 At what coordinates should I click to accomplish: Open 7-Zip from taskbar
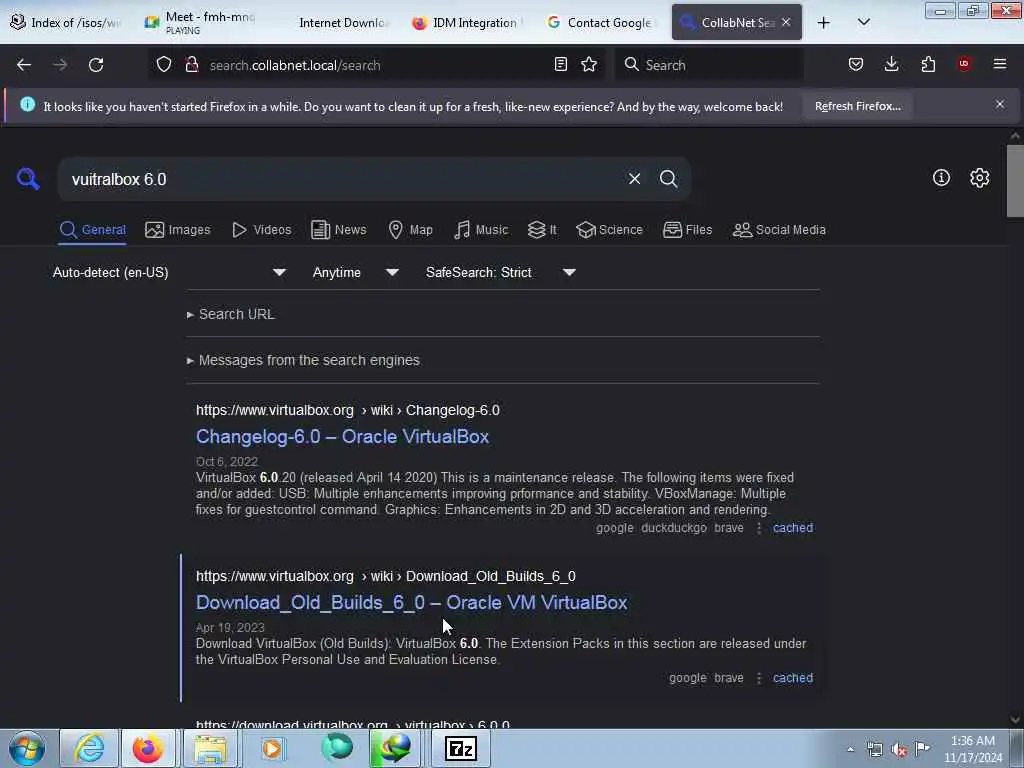pos(460,748)
